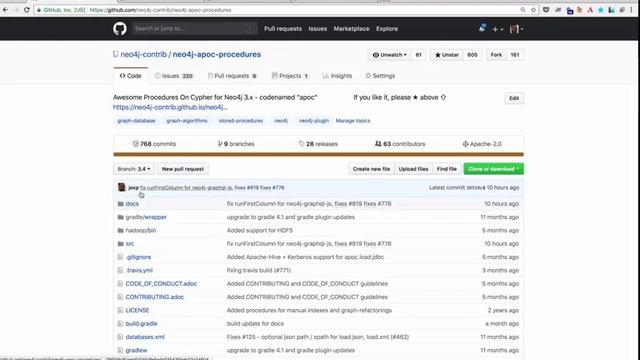The image size is (640, 360).
Task: Open the Projects tab
Action: point(290,76)
